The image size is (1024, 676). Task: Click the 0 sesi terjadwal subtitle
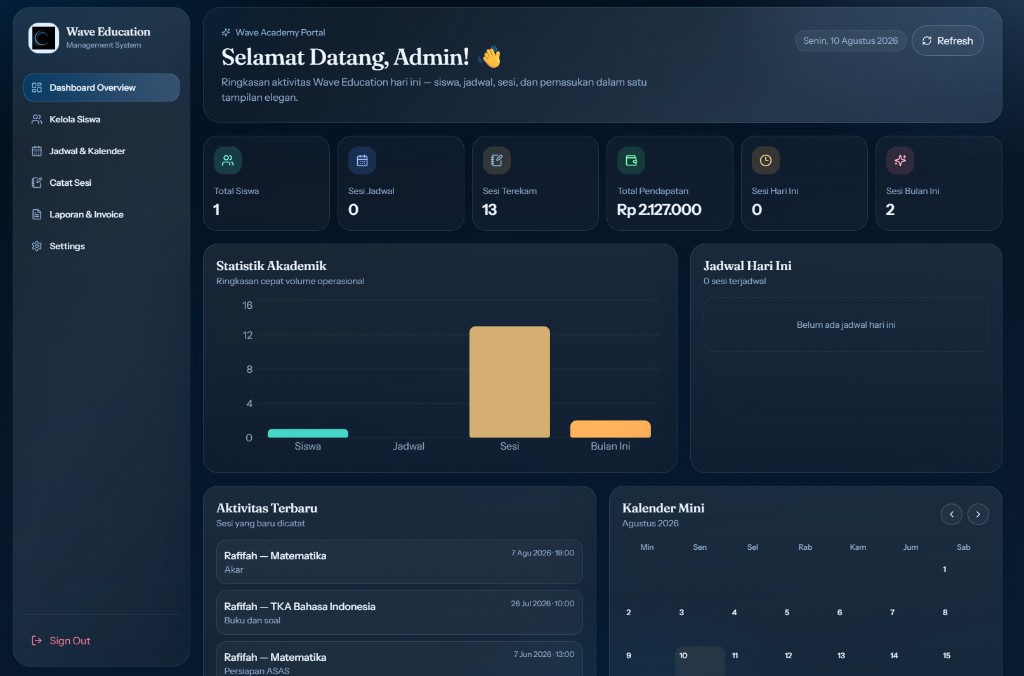(735, 281)
